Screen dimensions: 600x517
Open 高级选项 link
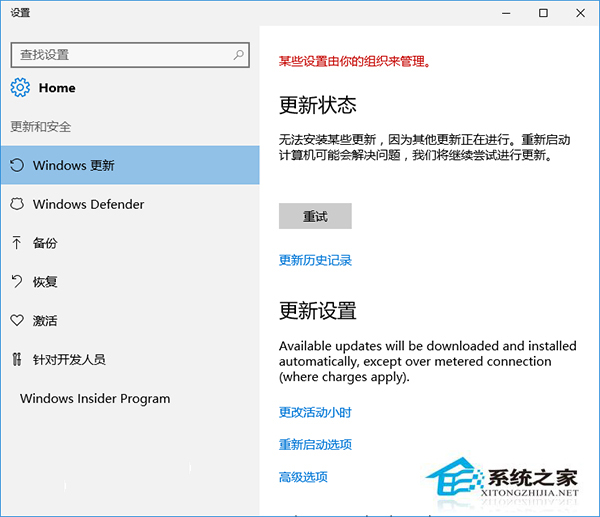303,477
